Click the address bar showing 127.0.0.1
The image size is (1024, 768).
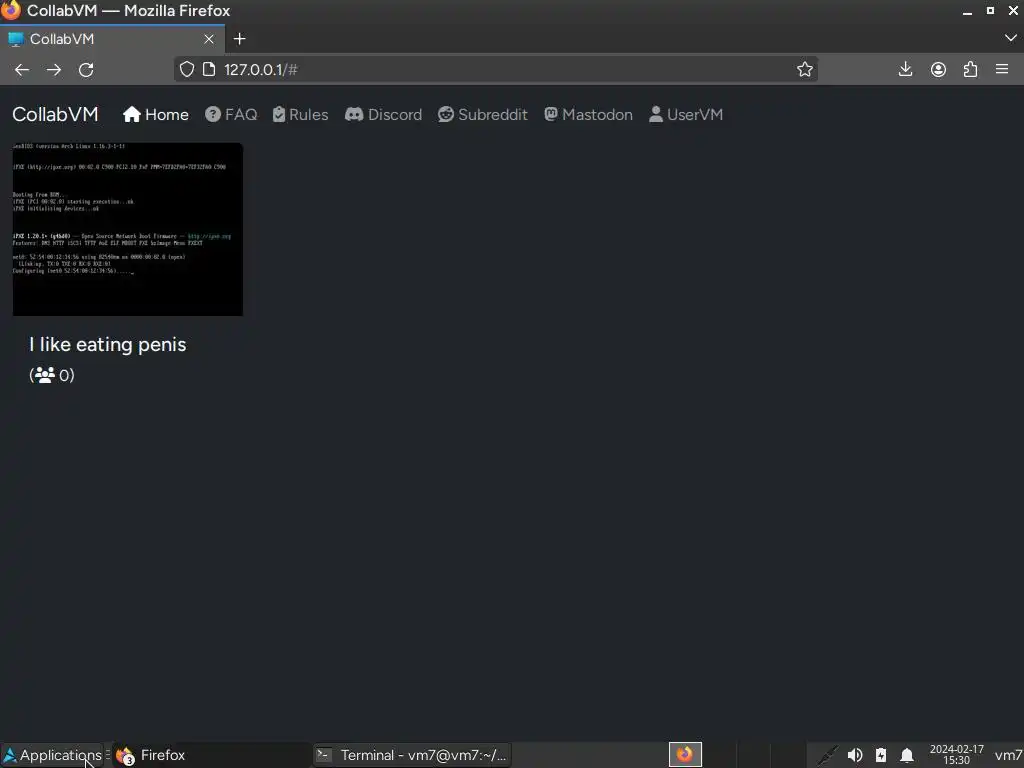tap(496, 69)
